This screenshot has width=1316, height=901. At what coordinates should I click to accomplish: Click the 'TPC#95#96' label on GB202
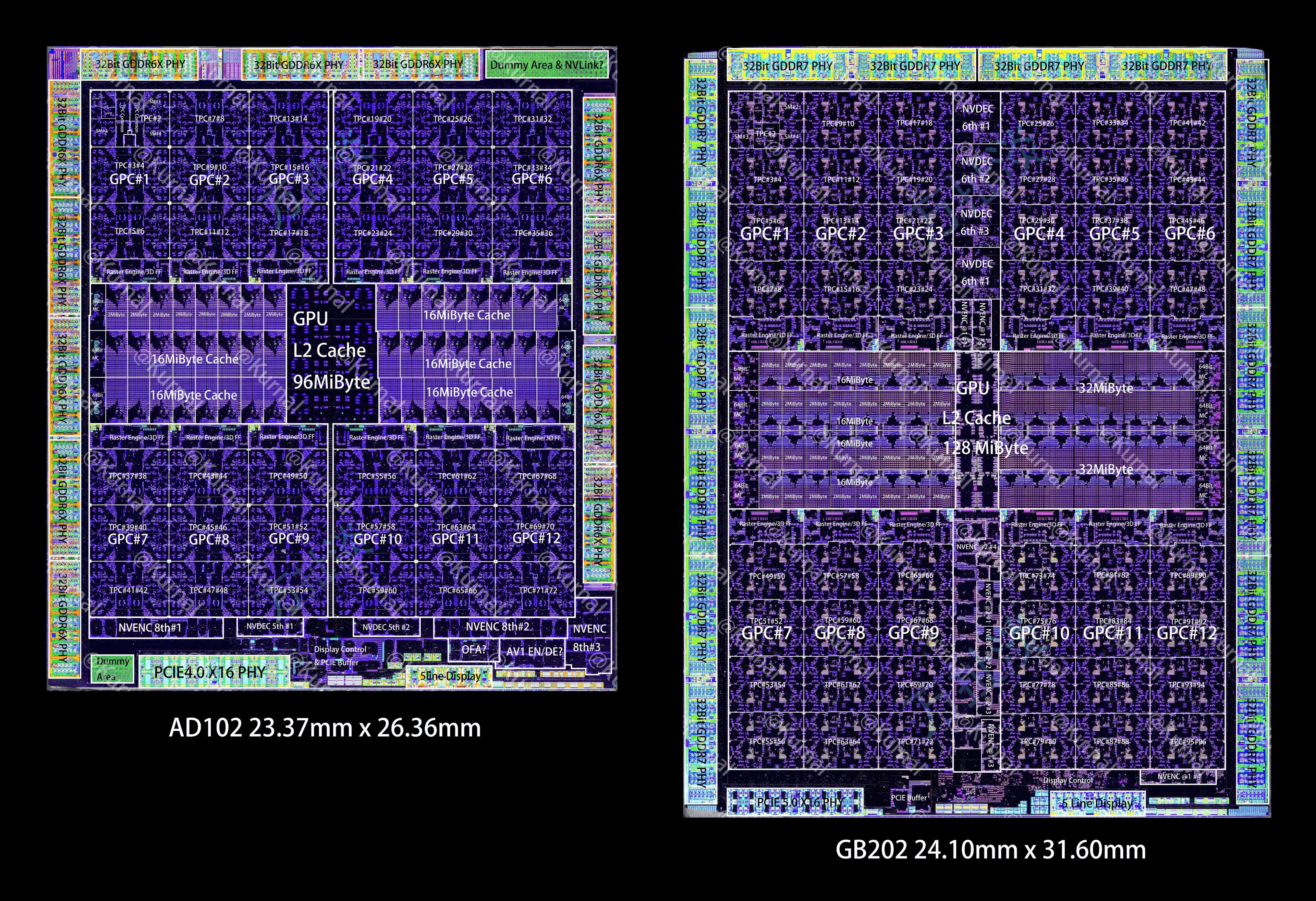click(x=1188, y=741)
